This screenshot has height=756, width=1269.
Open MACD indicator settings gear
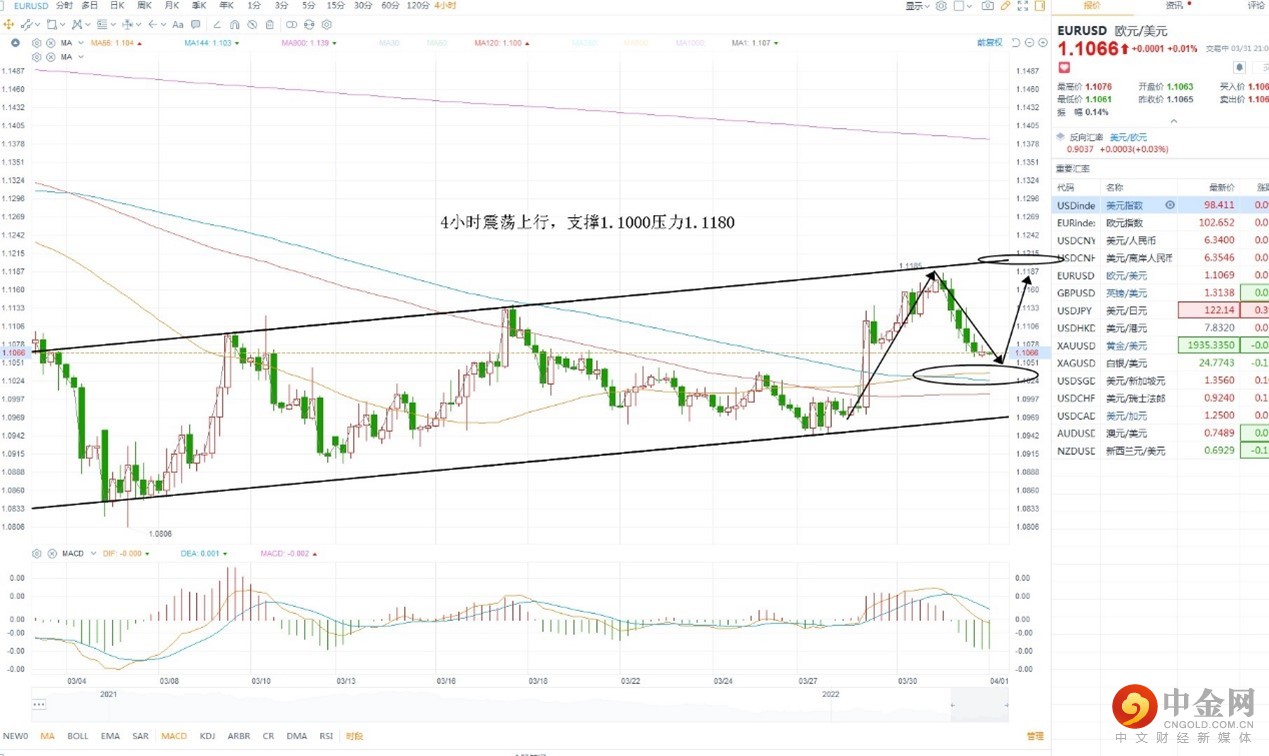pos(37,553)
